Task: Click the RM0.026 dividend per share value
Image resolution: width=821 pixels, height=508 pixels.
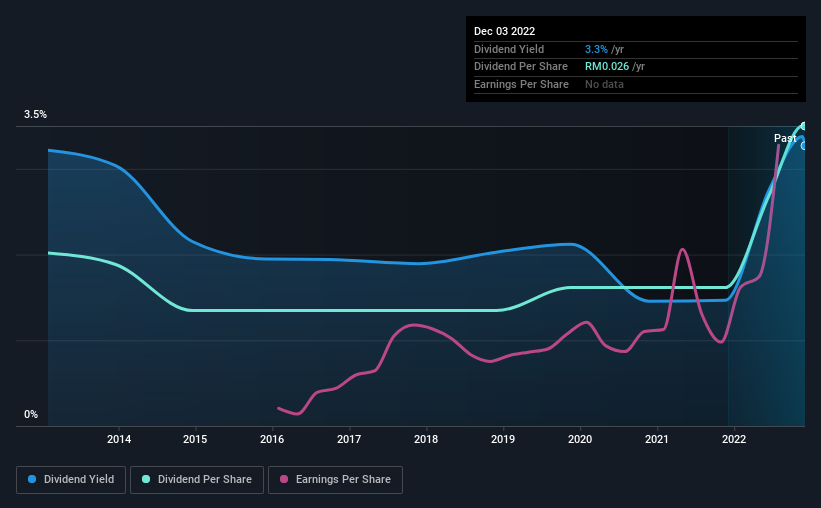Action: tap(607, 67)
